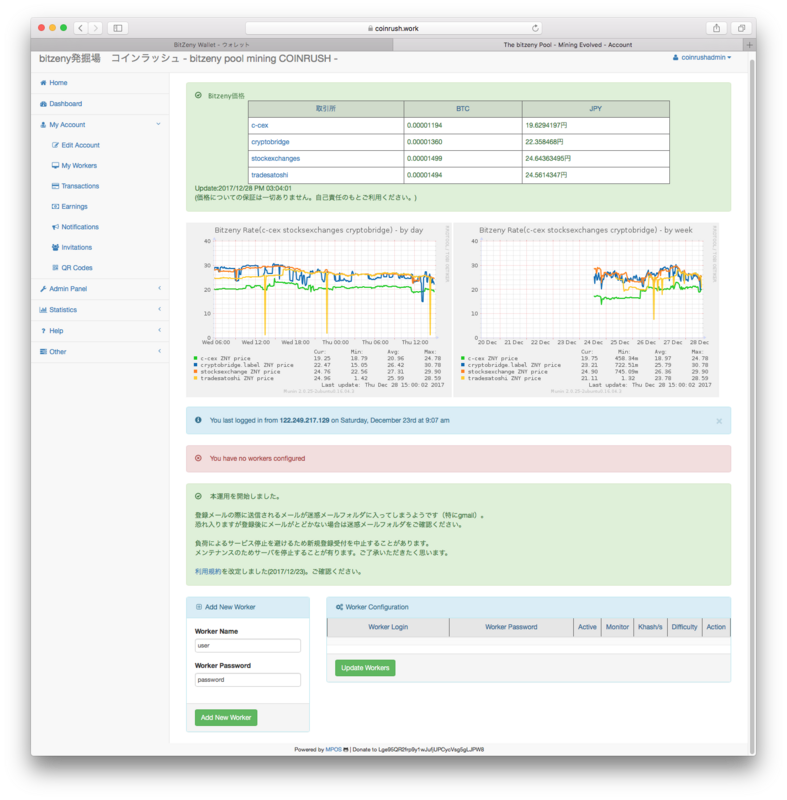
Task: Click the coinrush.work address bar
Action: [x=393, y=28]
